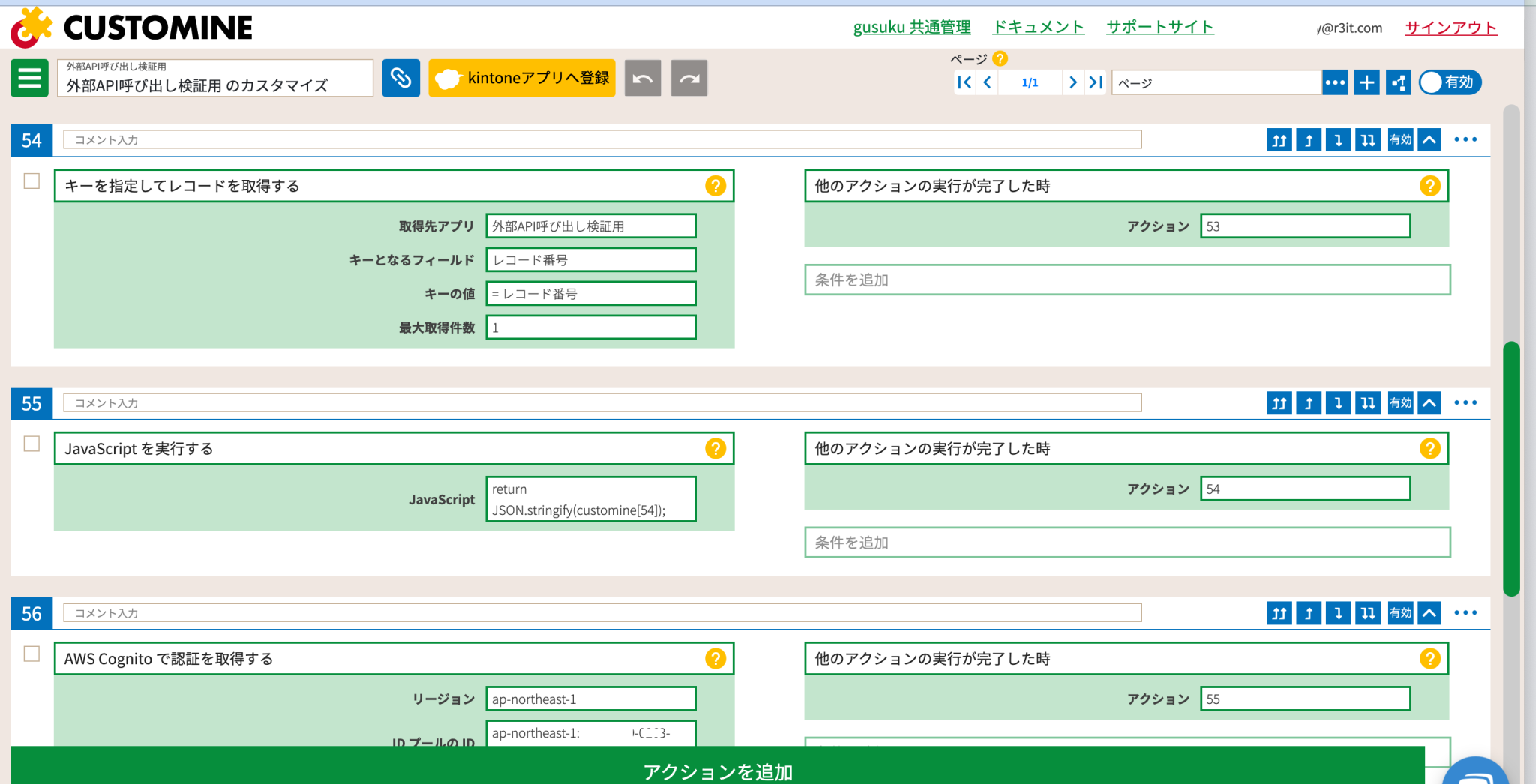Collapse action 55 using its chevron button
Viewport: 1536px width, 784px height.
[1429, 403]
